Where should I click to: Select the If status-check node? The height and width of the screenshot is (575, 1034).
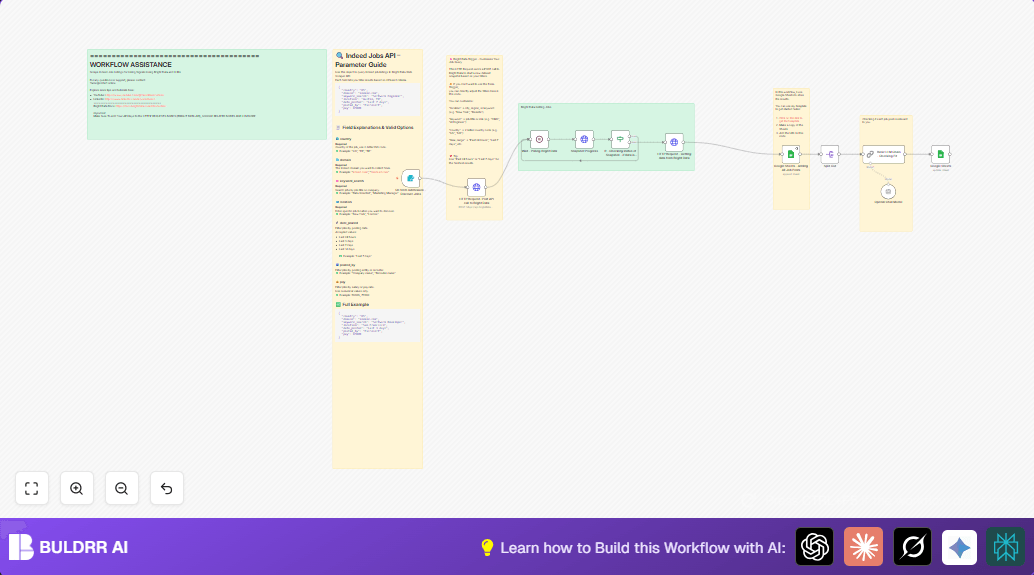tap(620, 139)
